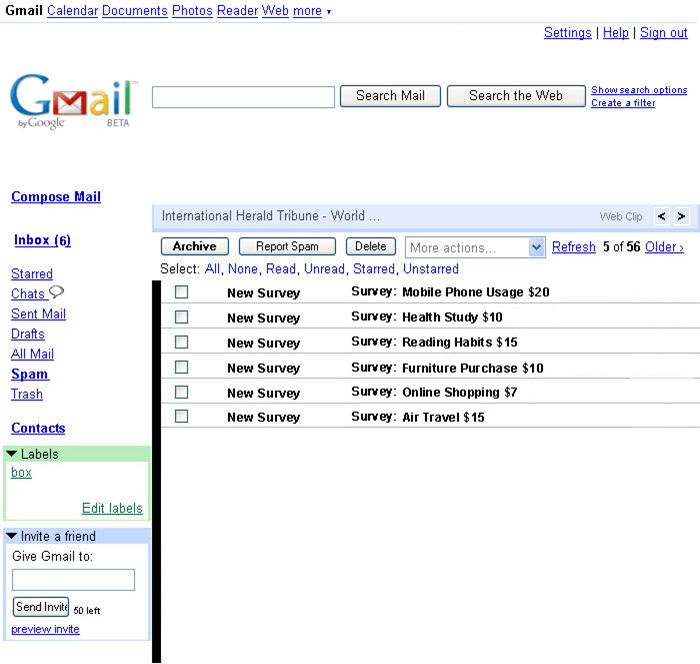Open the Chats folder
The height and width of the screenshot is (664, 700).
[28, 293]
